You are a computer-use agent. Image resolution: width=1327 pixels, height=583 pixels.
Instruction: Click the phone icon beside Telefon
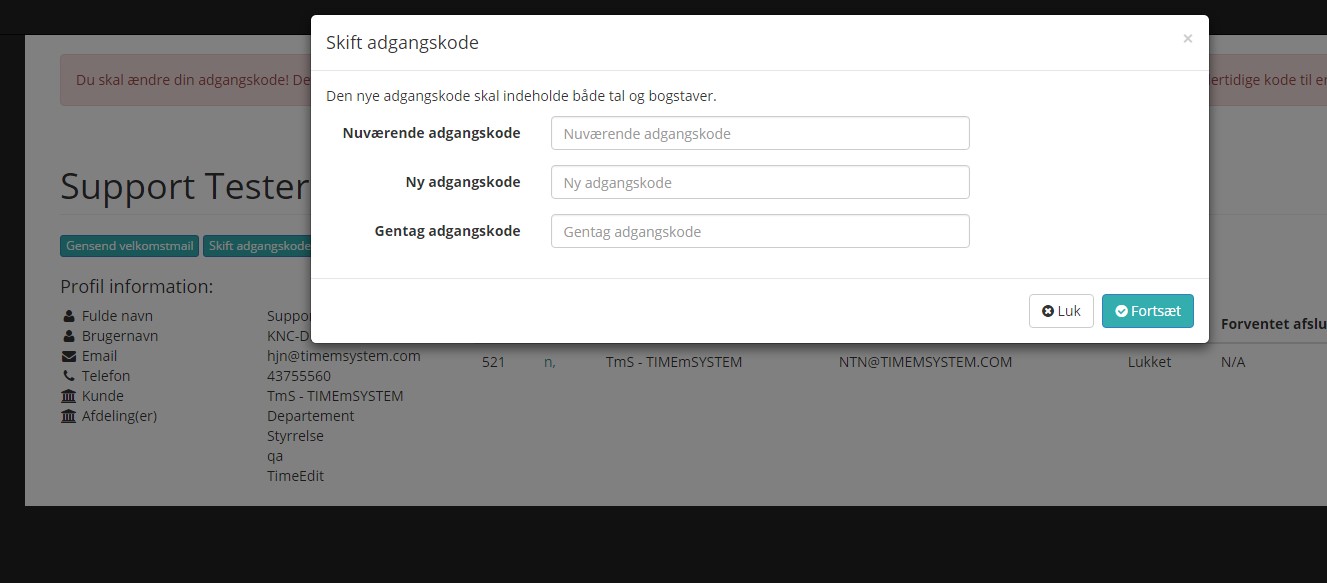click(68, 375)
